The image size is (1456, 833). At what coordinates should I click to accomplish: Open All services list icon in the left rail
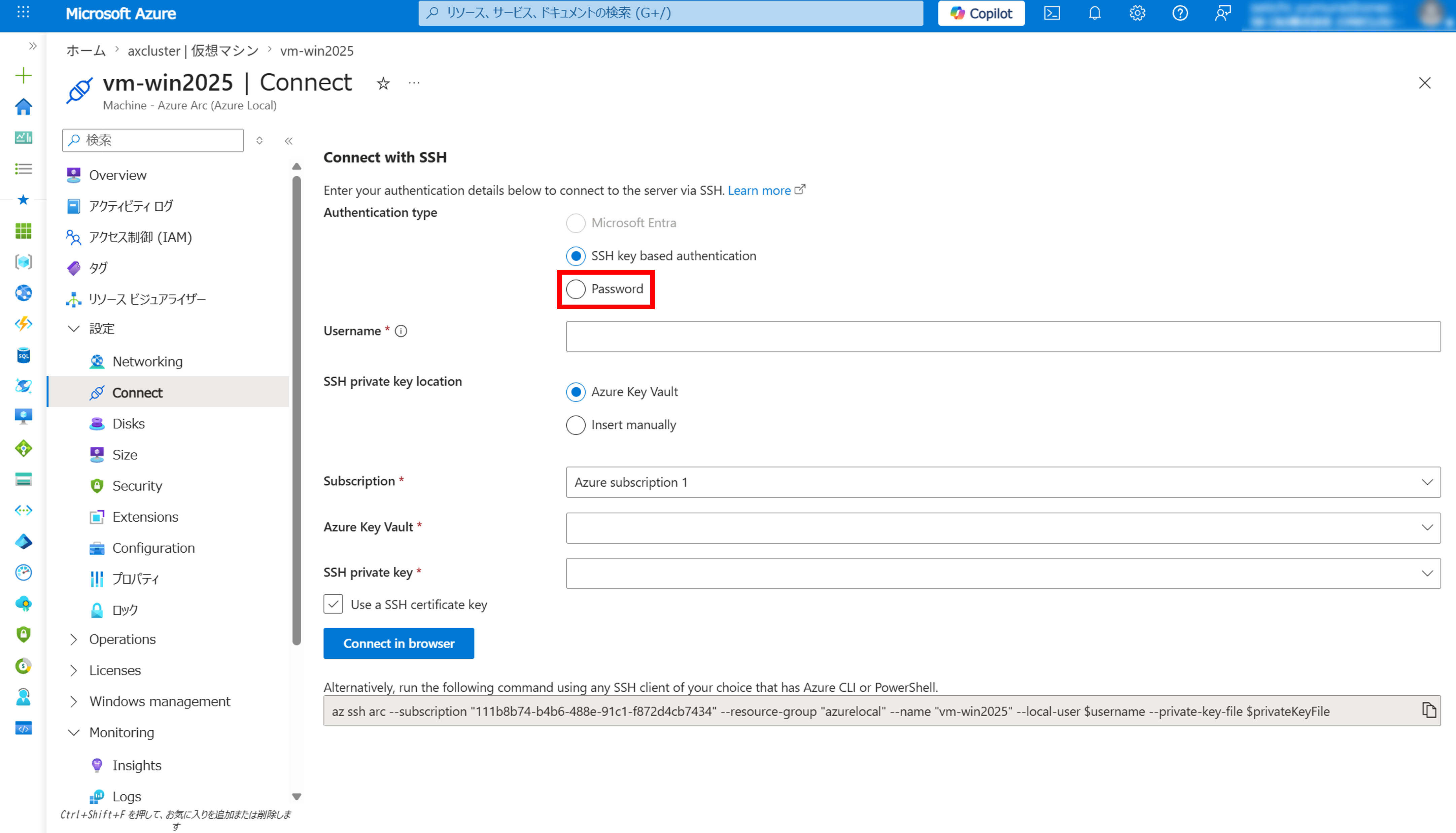[24, 169]
